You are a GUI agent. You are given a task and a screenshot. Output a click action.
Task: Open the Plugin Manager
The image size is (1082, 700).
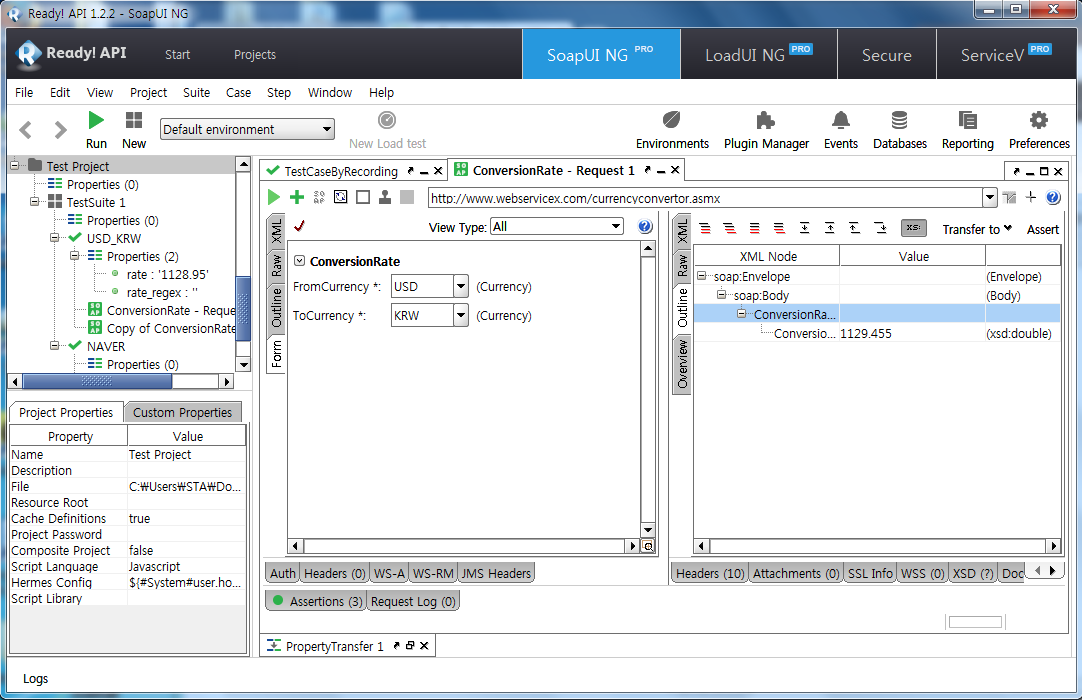(x=766, y=130)
